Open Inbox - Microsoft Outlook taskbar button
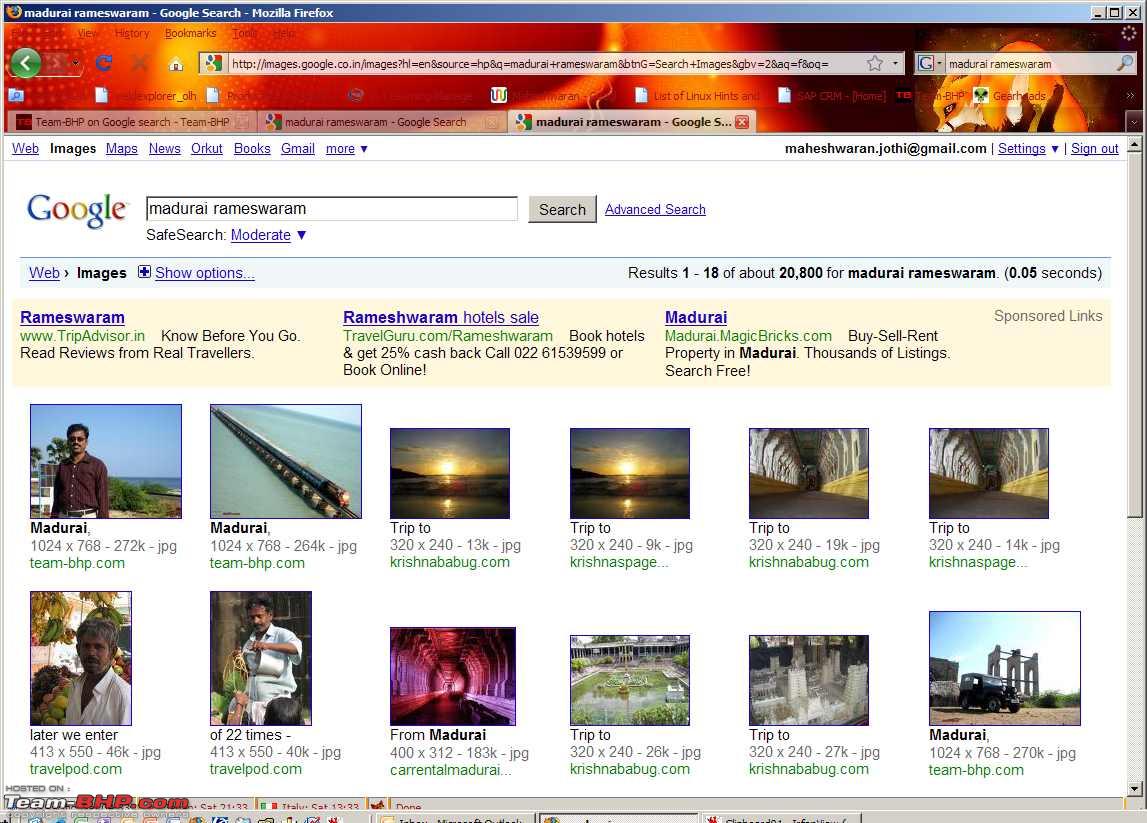1147x823 pixels. [x=456, y=819]
